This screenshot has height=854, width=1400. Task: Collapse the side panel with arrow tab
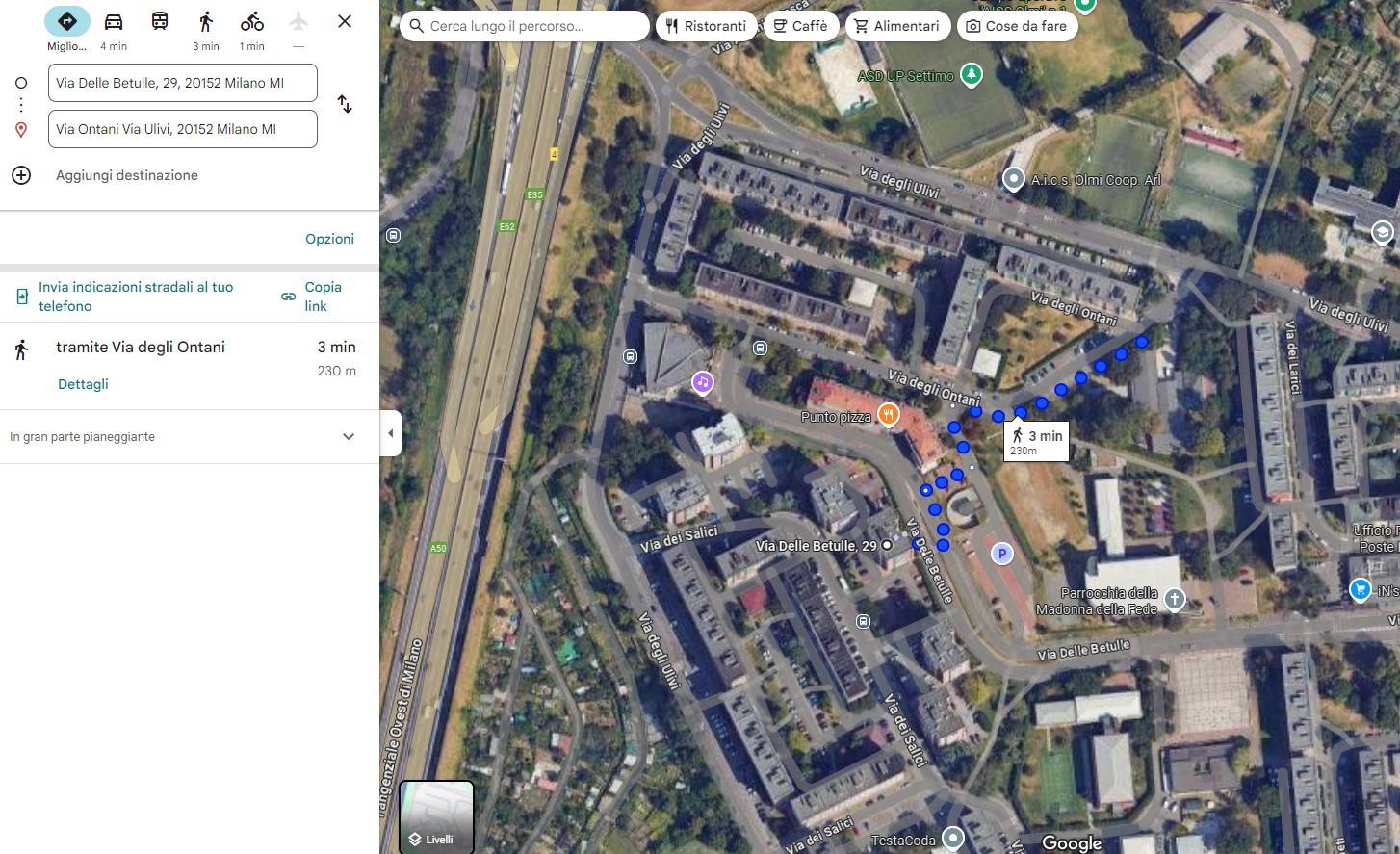[390, 433]
